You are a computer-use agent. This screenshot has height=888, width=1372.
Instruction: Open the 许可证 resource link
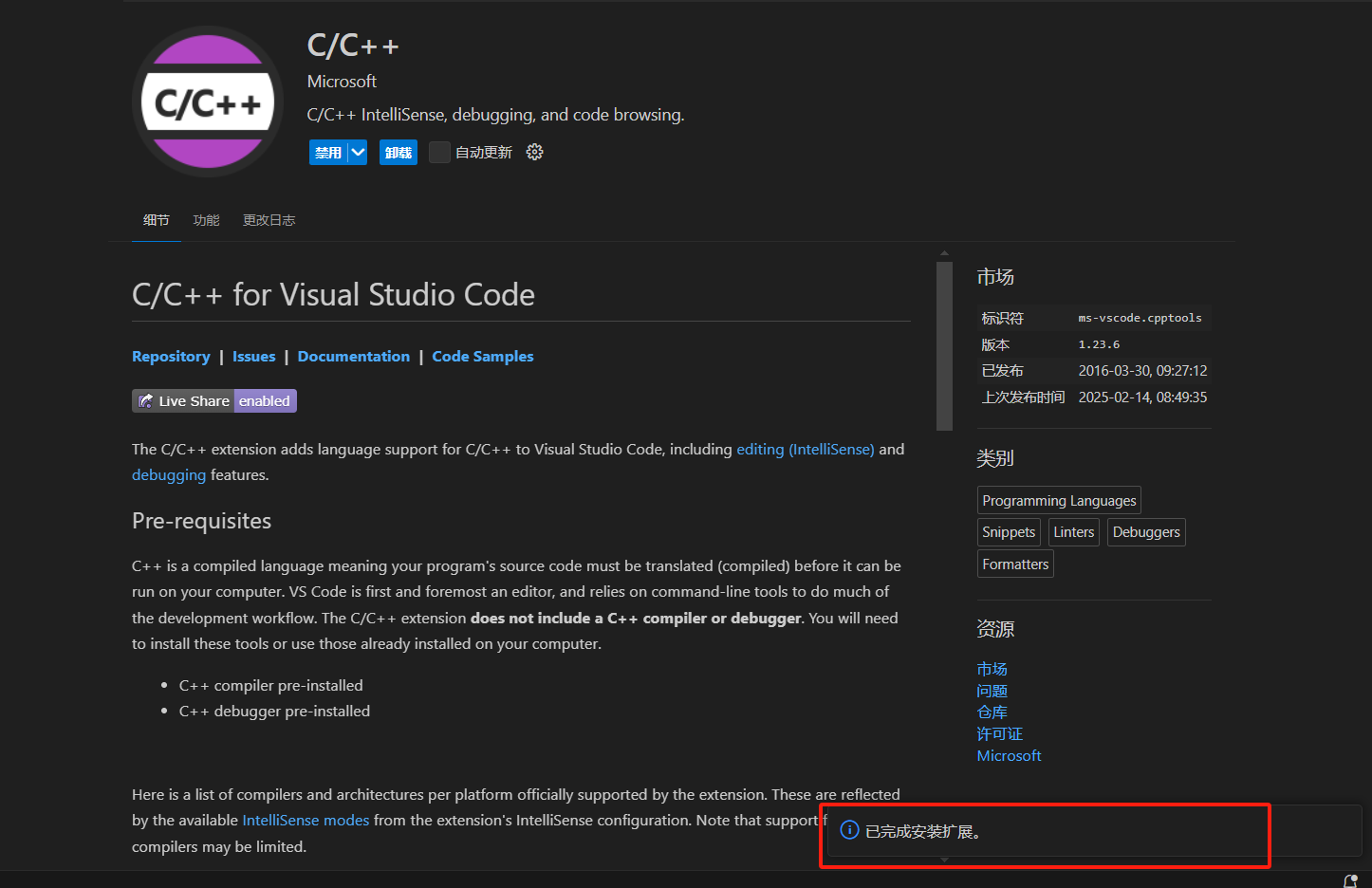click(1000, 734)
